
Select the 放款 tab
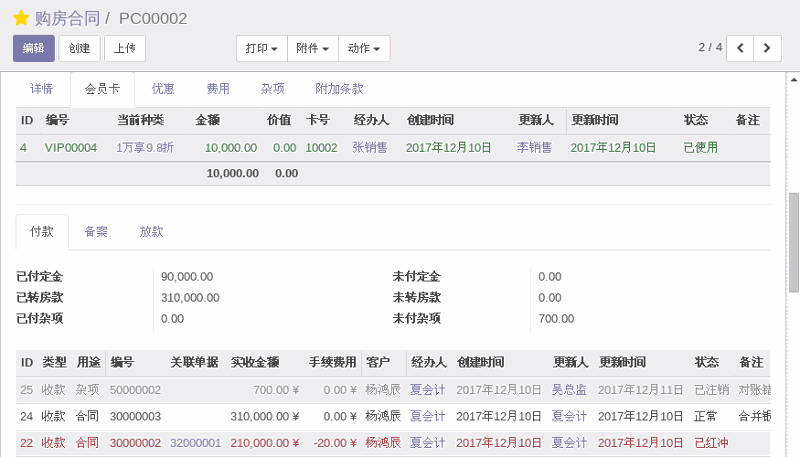[x=151, y=231]
